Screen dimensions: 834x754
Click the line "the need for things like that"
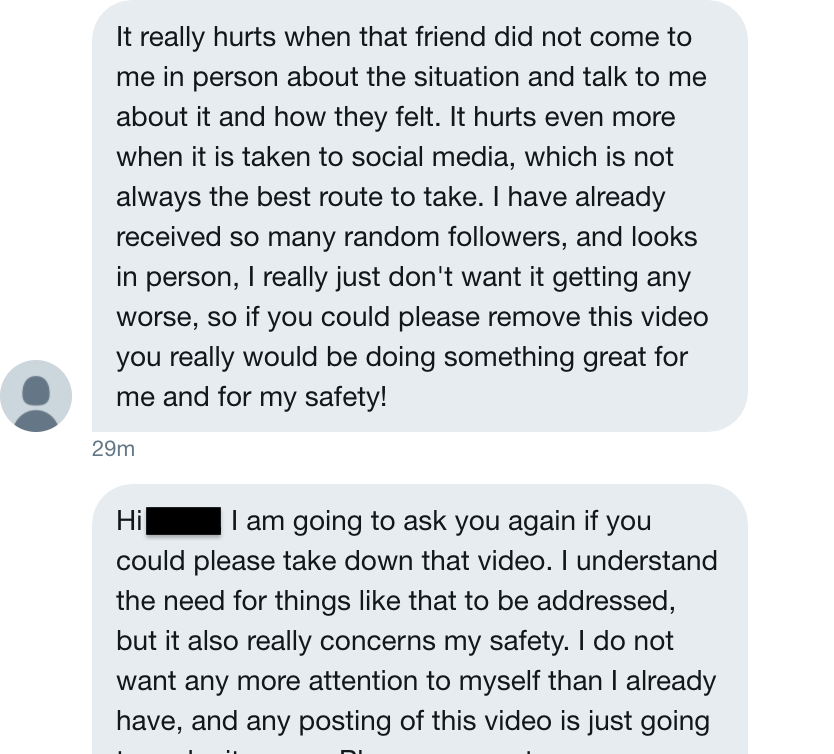tap(276, 601)
